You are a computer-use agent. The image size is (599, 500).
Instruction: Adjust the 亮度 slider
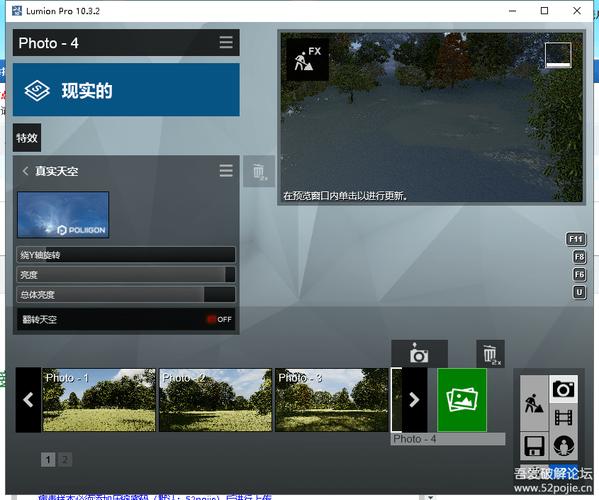[126, 275]
